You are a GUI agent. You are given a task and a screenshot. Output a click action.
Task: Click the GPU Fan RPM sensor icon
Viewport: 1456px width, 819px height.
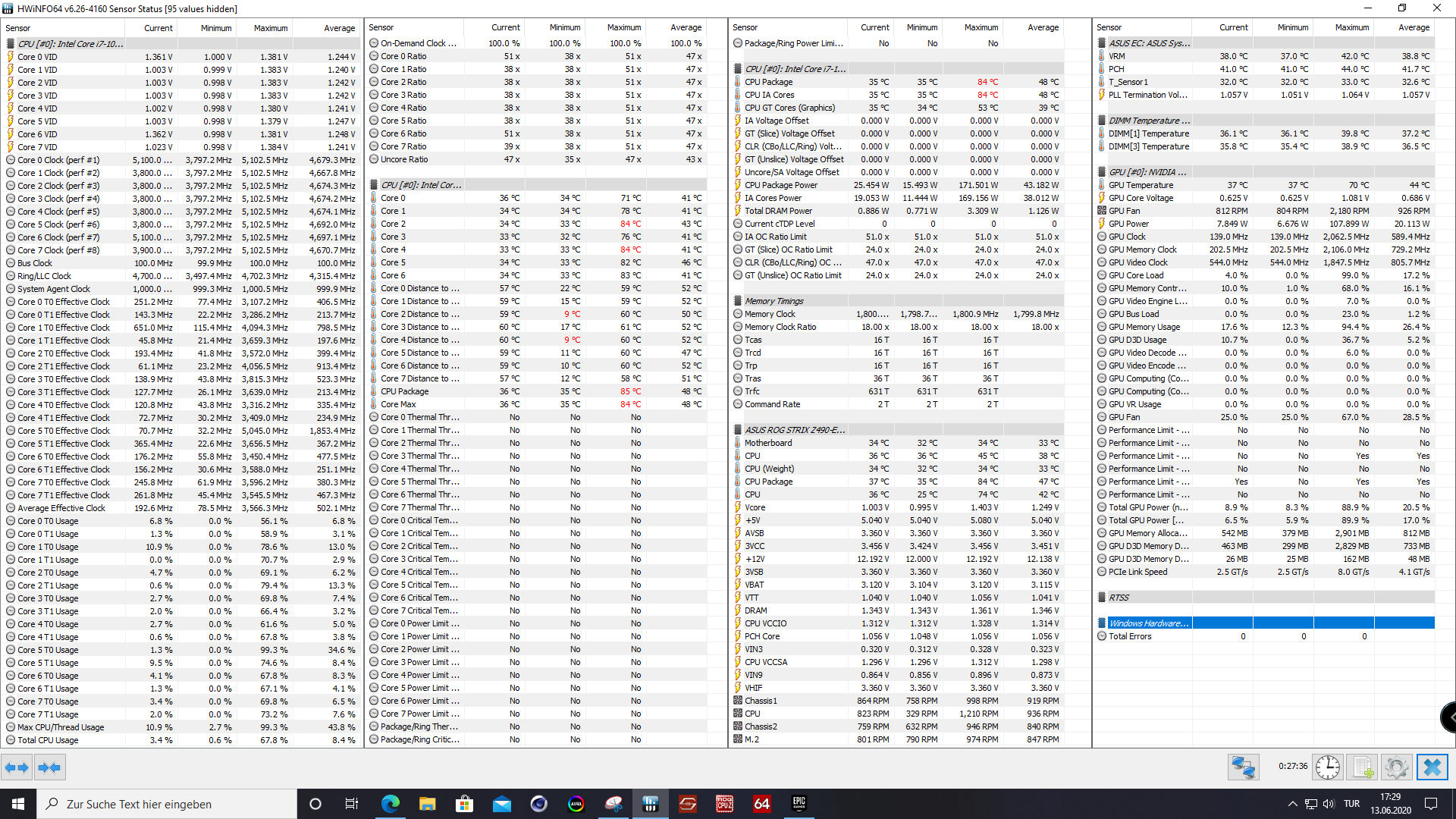1102,211
